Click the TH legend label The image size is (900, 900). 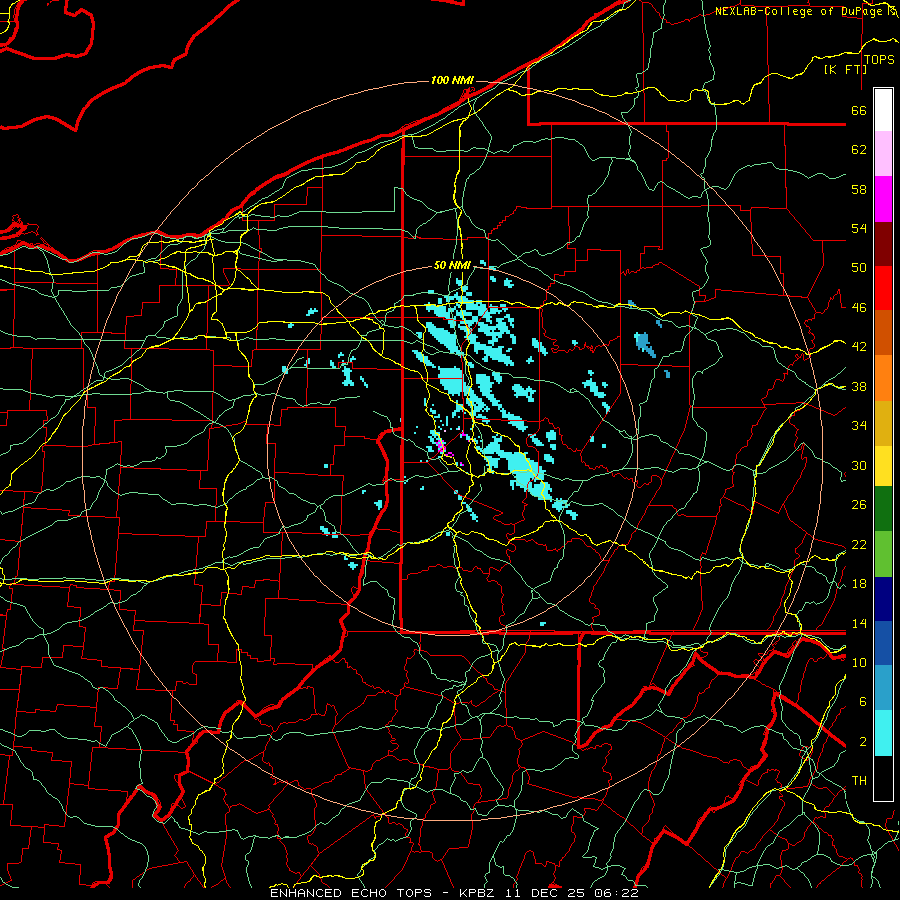[859, 781]
